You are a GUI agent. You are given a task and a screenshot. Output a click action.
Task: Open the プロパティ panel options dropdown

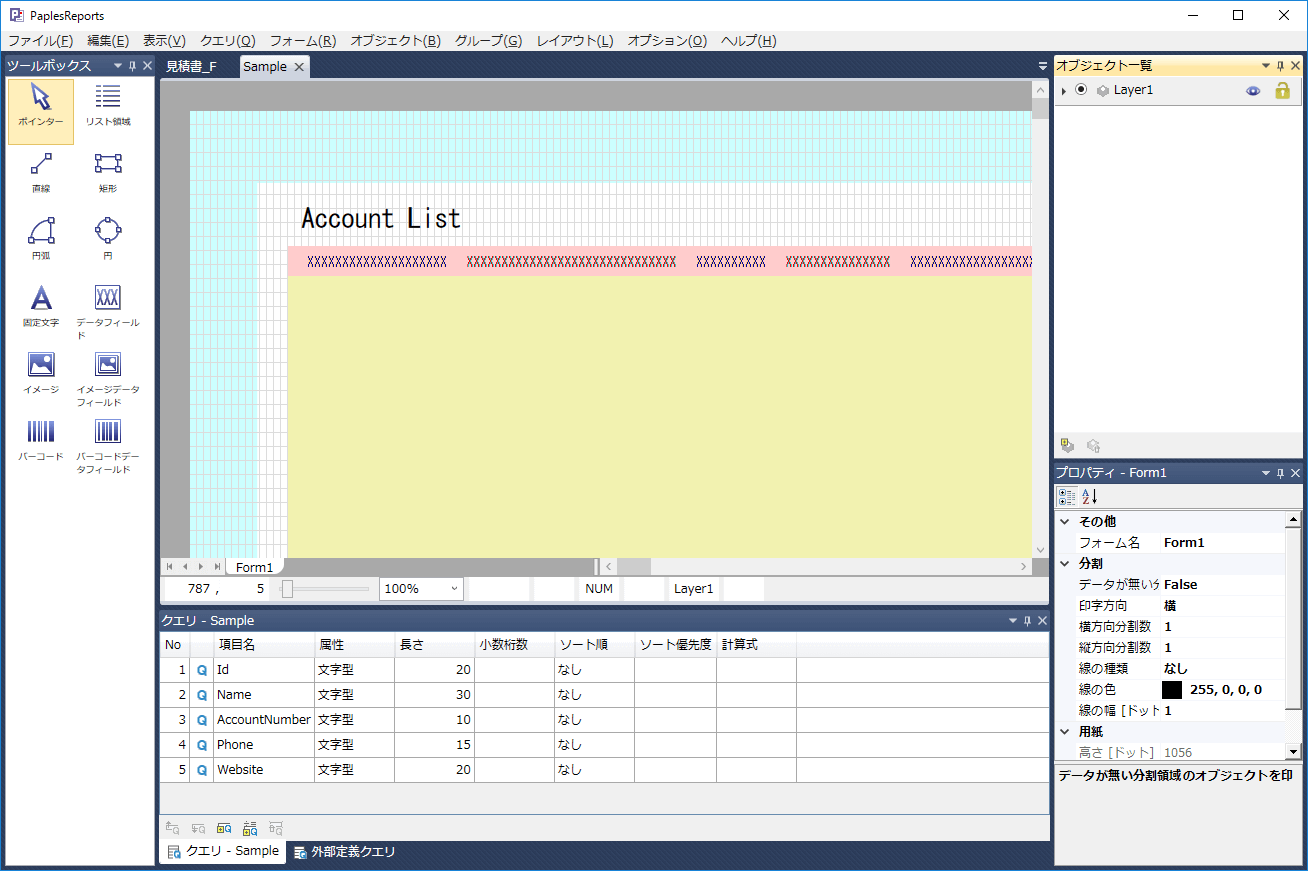(1265, 473)
